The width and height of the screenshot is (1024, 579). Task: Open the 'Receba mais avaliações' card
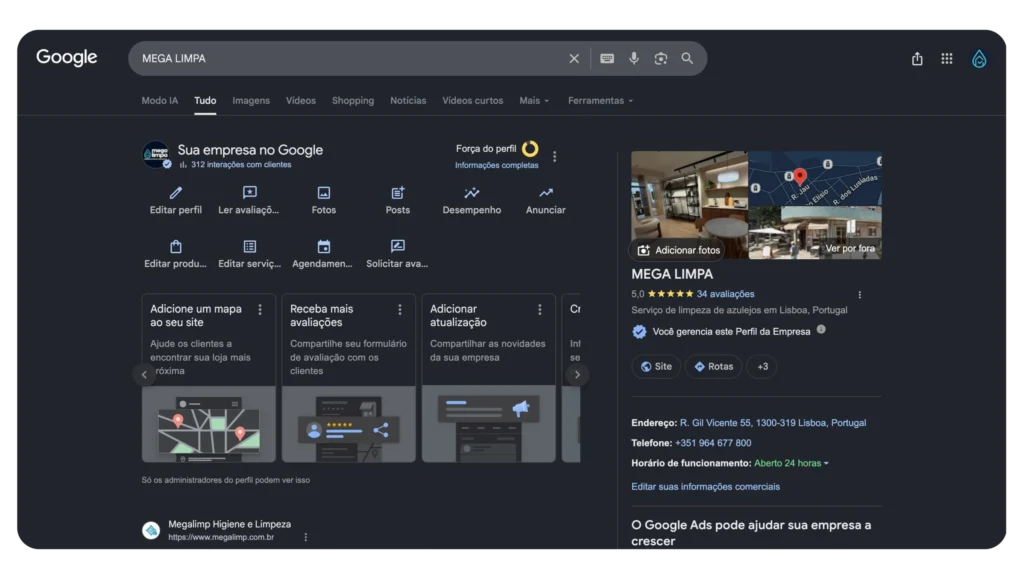348,378
